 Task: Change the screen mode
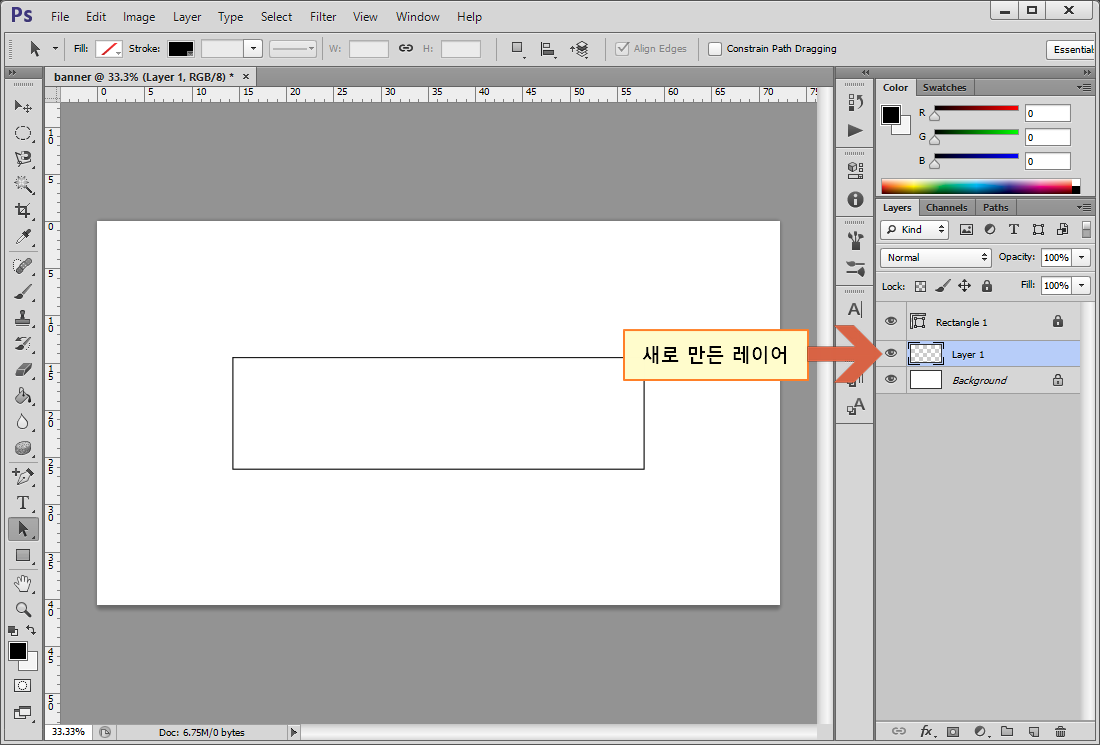click(x=22, y=713)
